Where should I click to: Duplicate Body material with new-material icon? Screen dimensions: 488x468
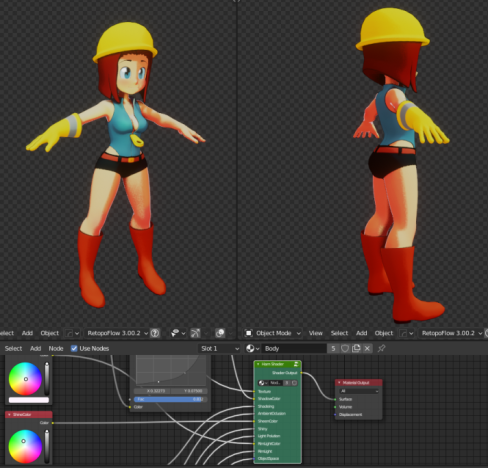coord(356,348)
